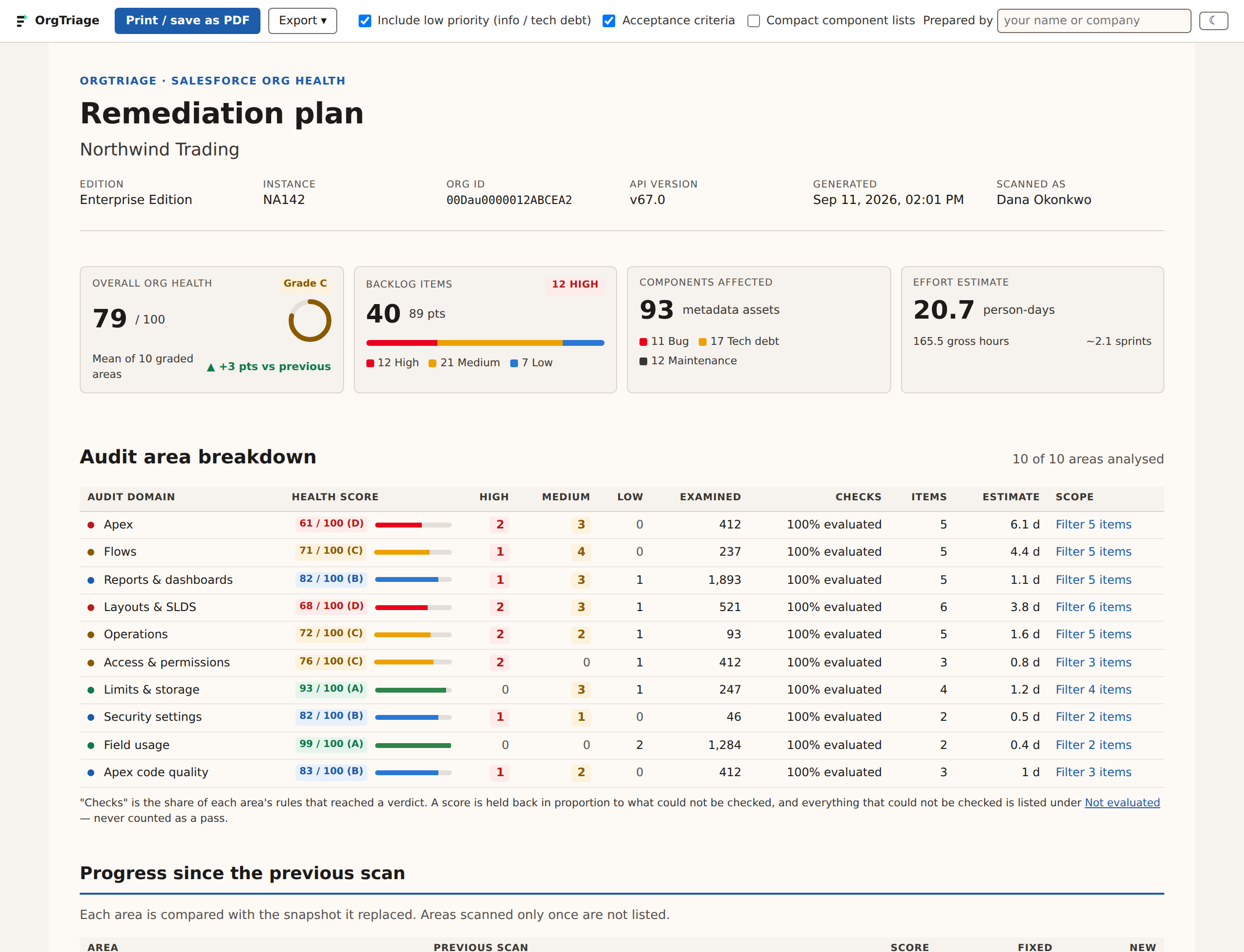
Task: Click the blue Low legend swatch
Action: click(x=514, y=364)
